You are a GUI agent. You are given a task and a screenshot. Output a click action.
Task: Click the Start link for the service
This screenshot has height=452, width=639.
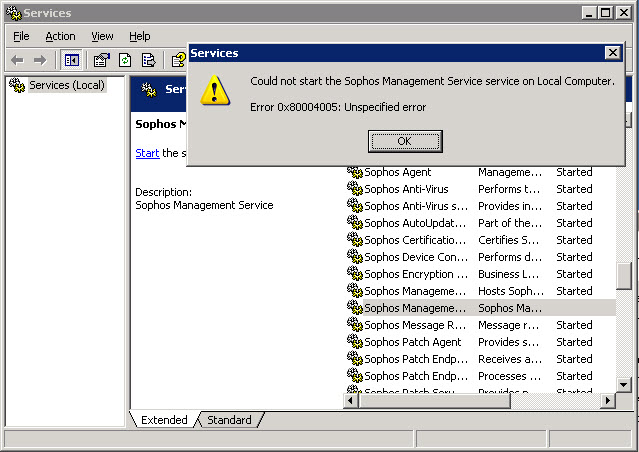[147, 153]
